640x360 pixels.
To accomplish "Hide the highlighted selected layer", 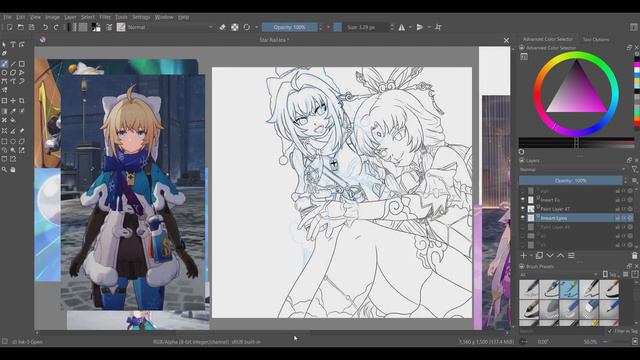I will tap(522, 218).
